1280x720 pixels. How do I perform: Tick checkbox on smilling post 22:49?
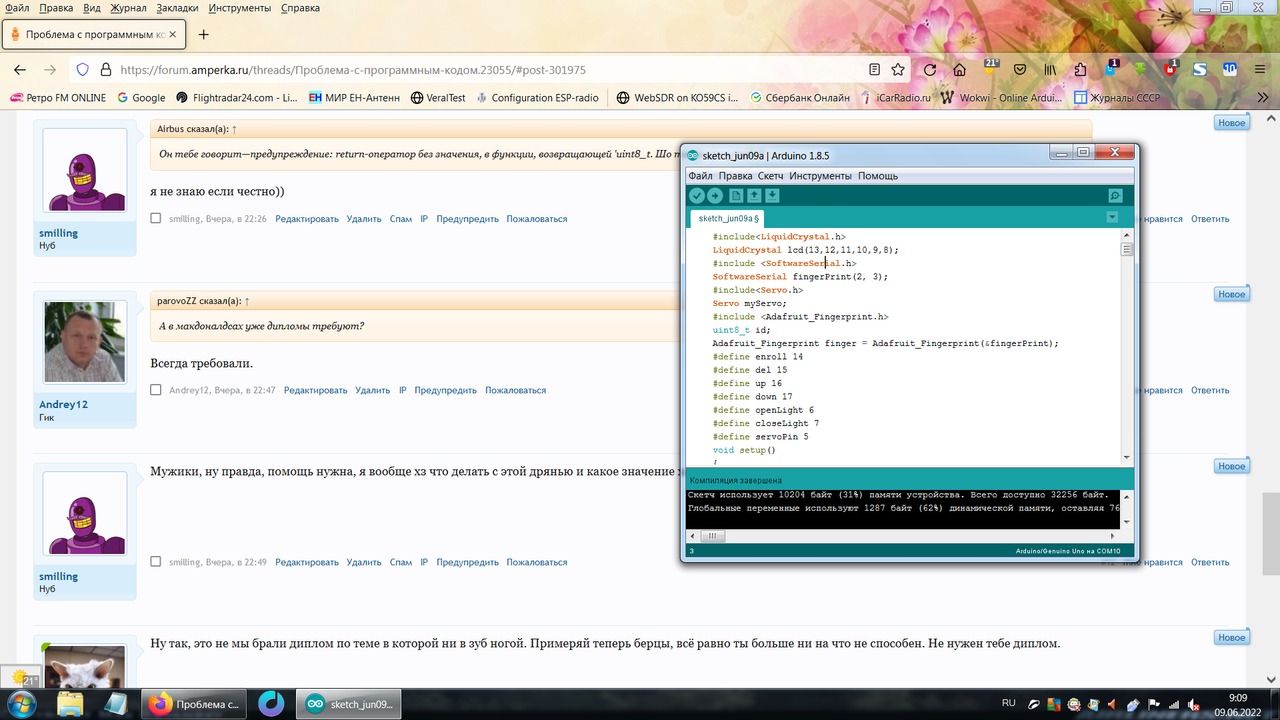(x=156, y=562)
